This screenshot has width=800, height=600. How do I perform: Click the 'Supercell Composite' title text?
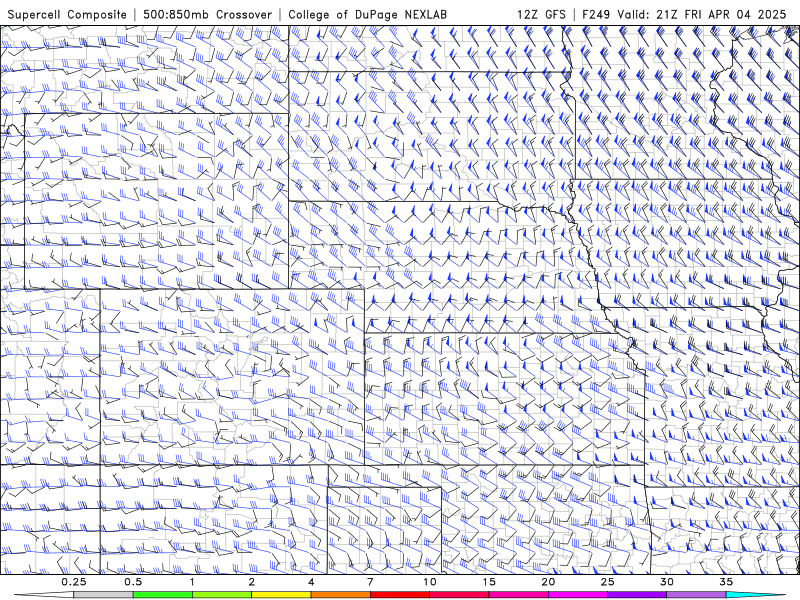(67, 15)
